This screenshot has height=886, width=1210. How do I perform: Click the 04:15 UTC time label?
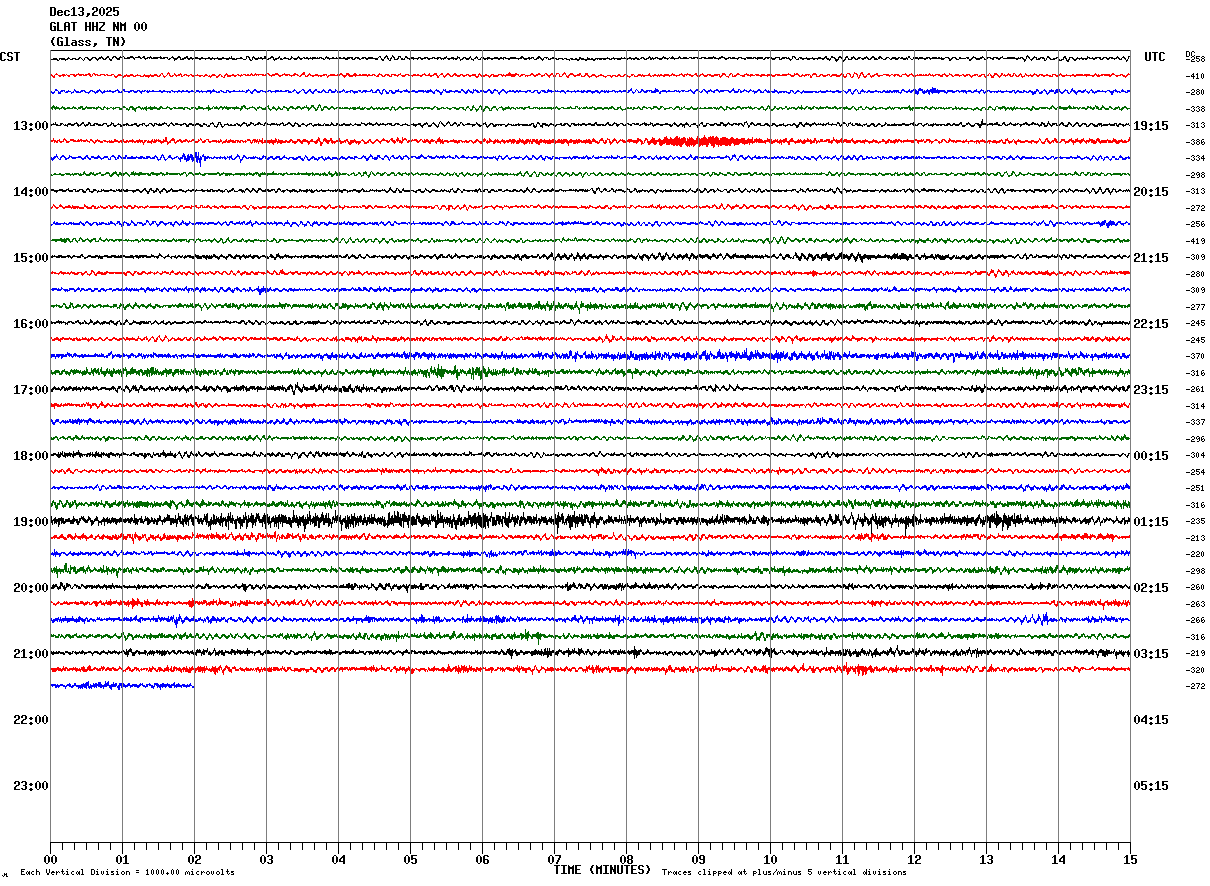pos(1151,720)
